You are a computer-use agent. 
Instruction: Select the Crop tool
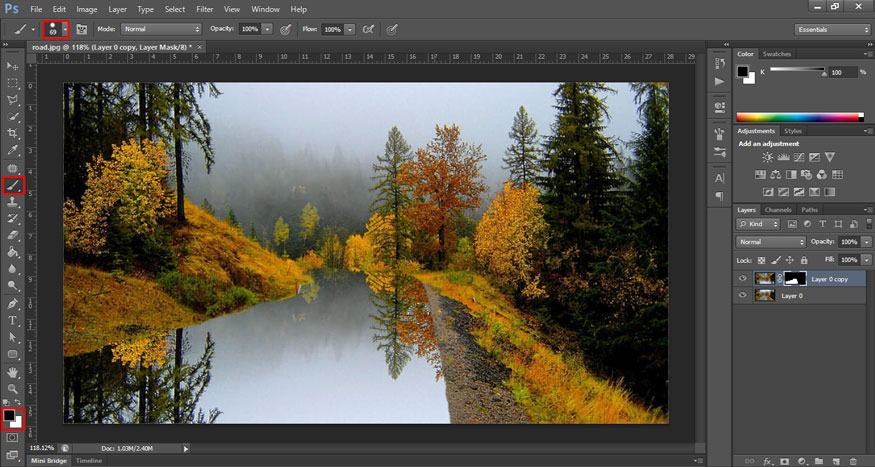(x=13, y=133)
